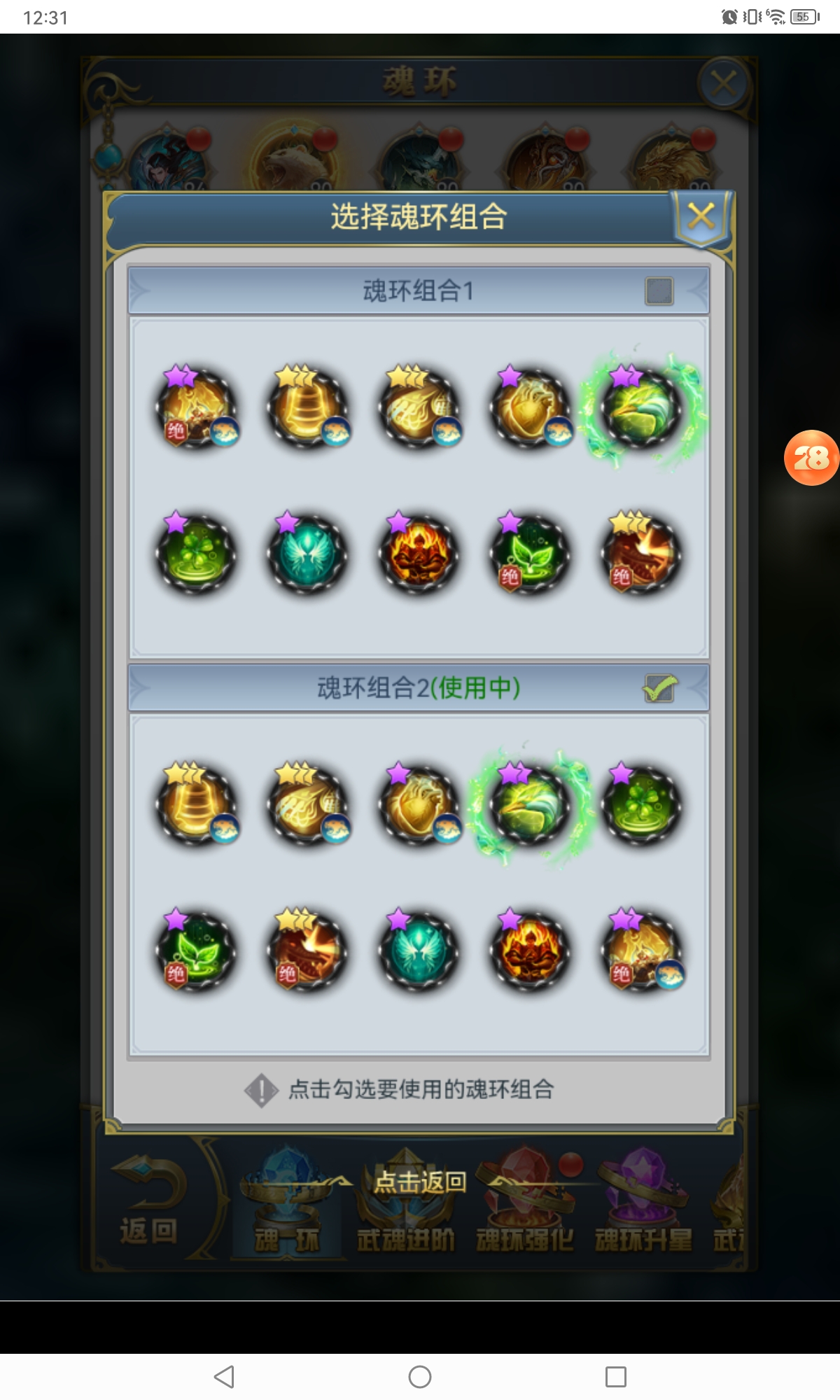The width and height of the screenshot is (840, 1400).
Task: Select the green sprout 绝 ring in group 2
Action: click(195, 951)
